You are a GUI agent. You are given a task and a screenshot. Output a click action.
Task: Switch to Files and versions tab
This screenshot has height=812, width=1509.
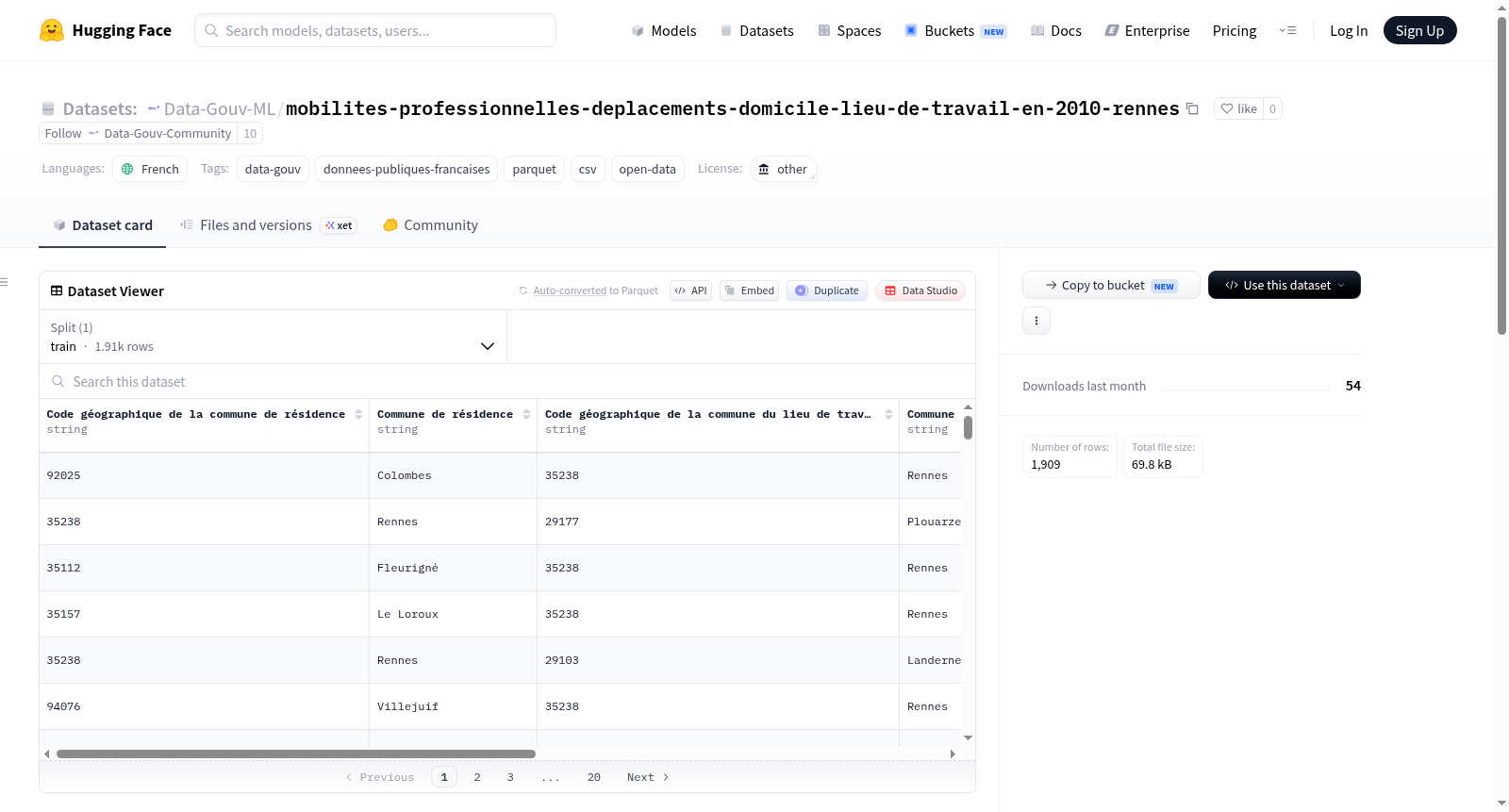coord(268,224)
